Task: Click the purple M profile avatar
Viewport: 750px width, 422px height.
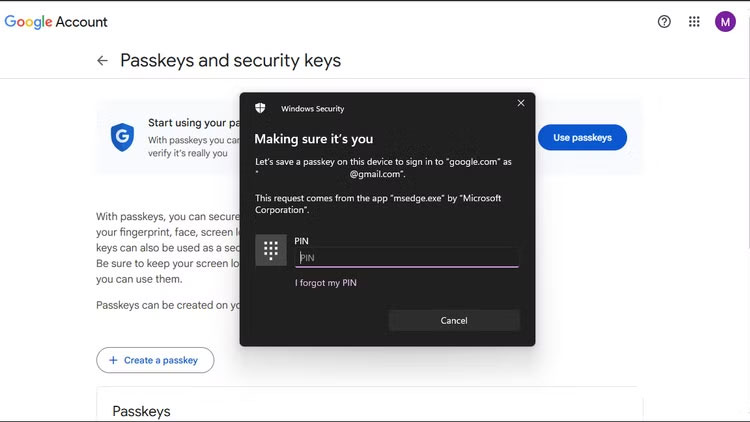Action: click(x=725, y=21)
